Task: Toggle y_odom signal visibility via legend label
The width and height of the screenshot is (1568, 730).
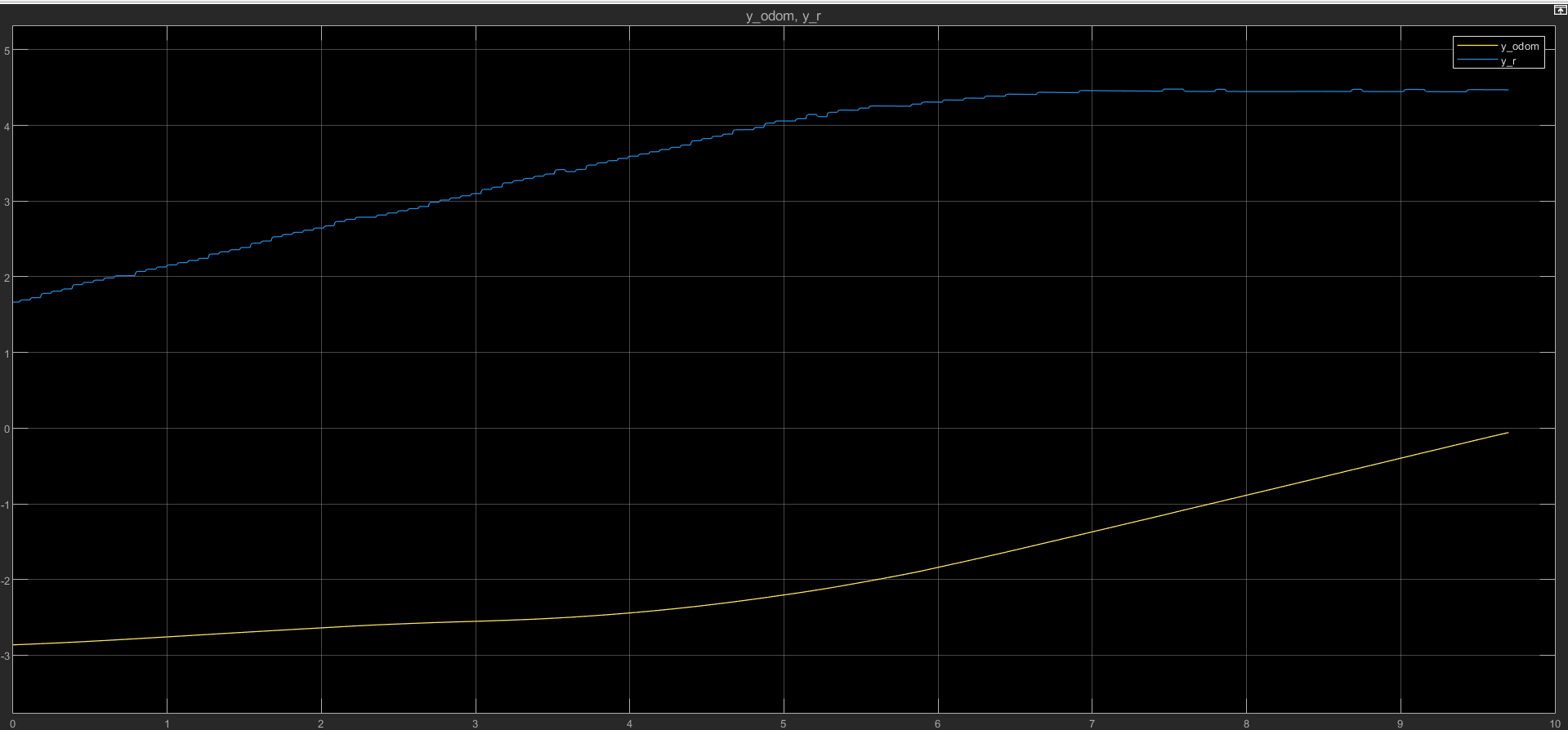Action: (x=1519, y=47)
